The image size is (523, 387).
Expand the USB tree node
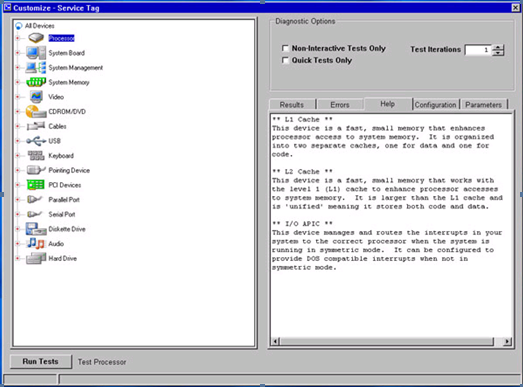point(18,141)
